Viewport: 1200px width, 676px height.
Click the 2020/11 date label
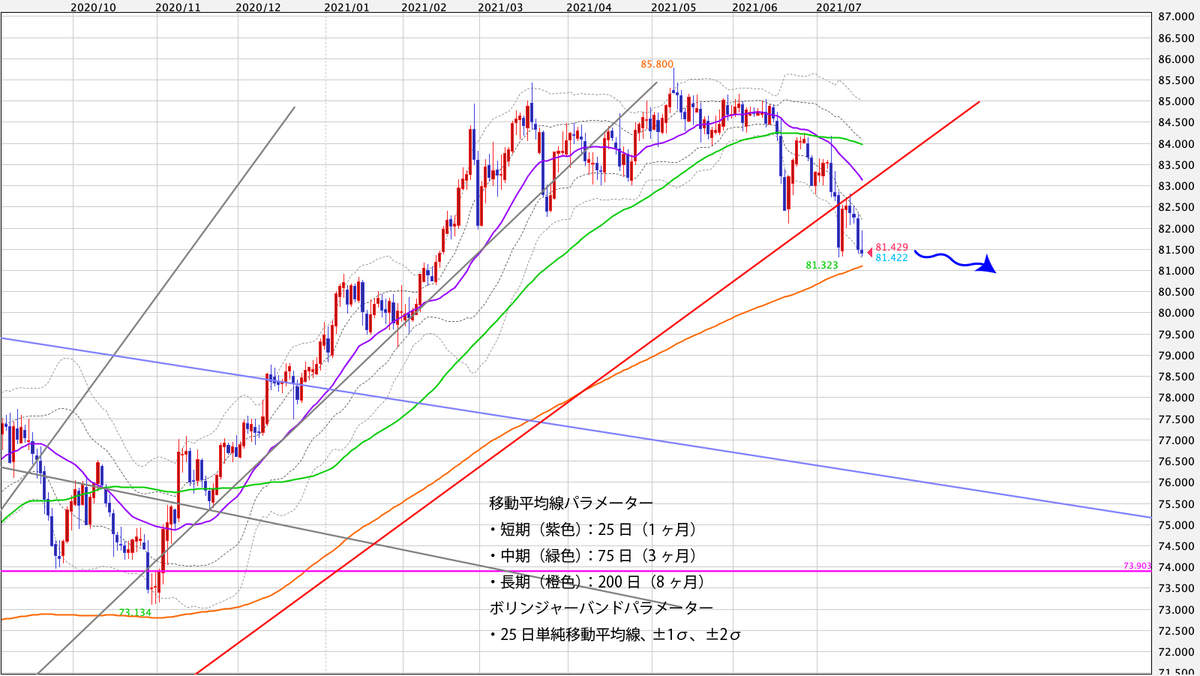(x=179, y=6)
